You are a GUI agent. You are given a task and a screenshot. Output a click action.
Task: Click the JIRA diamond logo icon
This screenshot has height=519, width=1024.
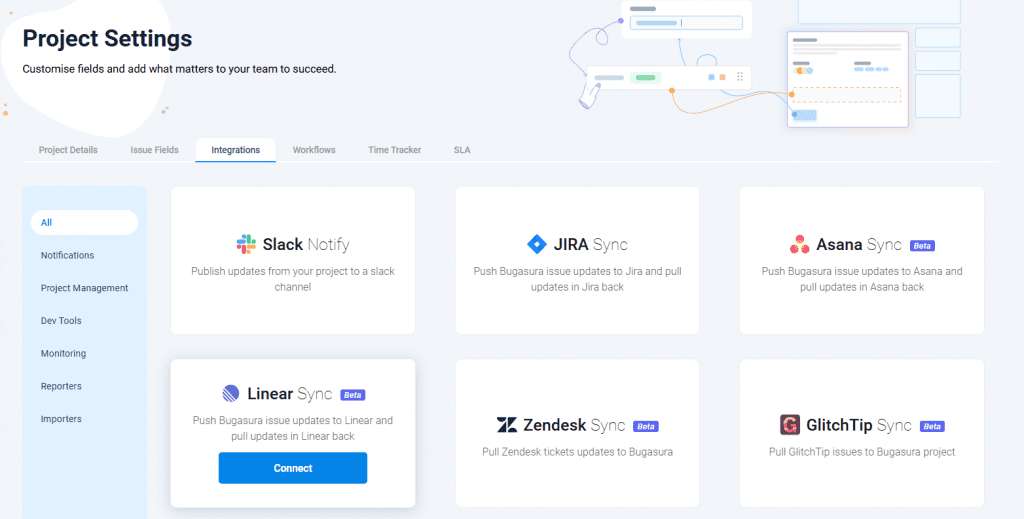point(536,244)
